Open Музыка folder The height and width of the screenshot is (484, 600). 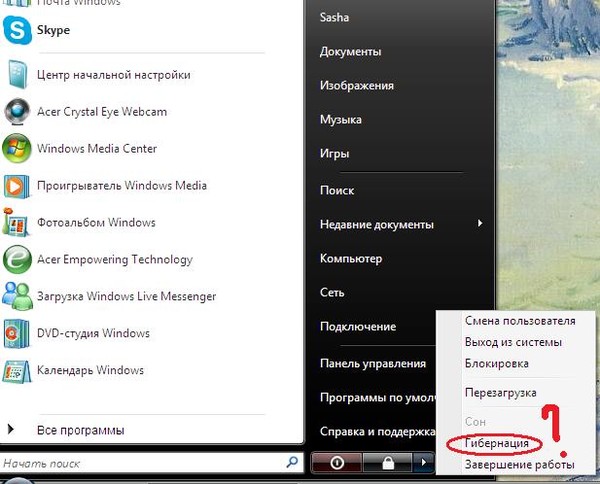click(341, 119)
